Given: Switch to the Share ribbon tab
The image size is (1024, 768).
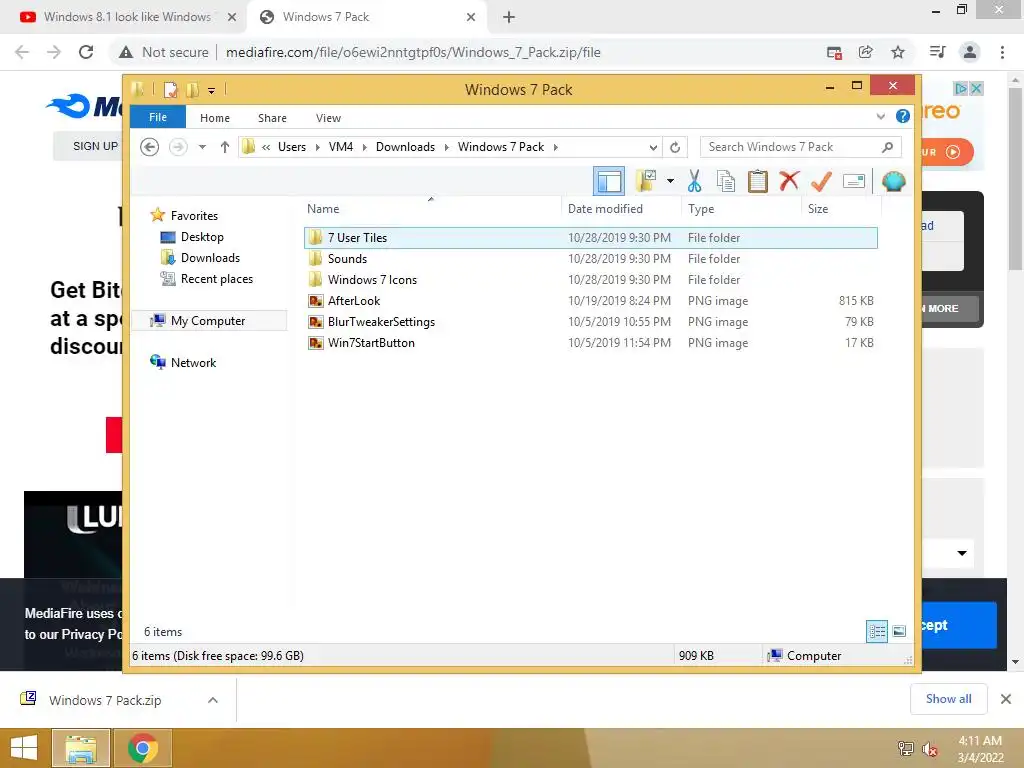Looking at the screenshot, I should [x=272, y=118].
